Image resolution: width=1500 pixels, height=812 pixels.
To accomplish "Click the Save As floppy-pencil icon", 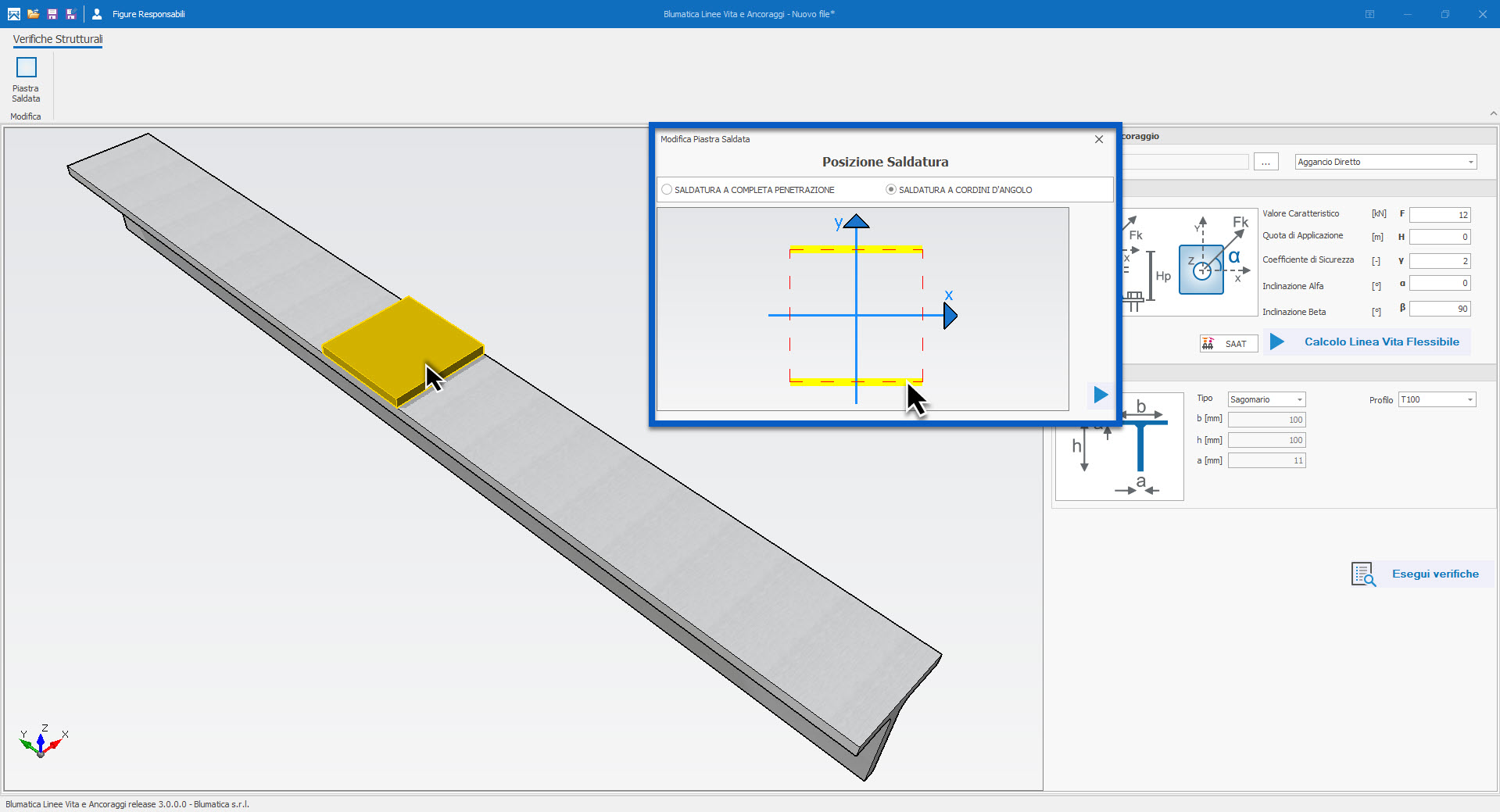I will [71, 14].
